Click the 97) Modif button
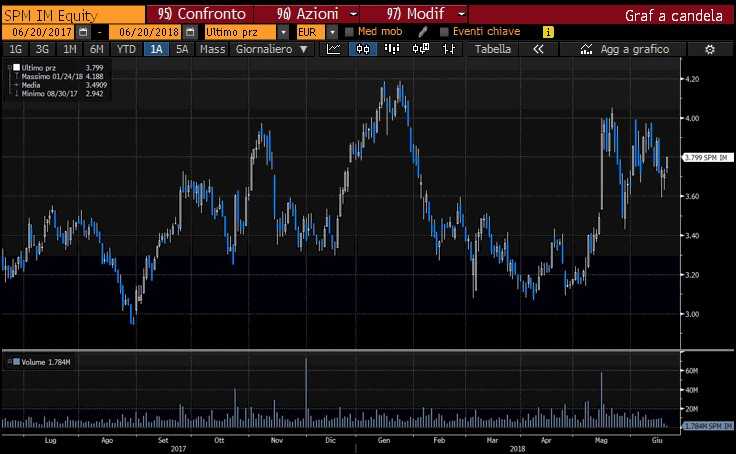 [x=415, y=14]
